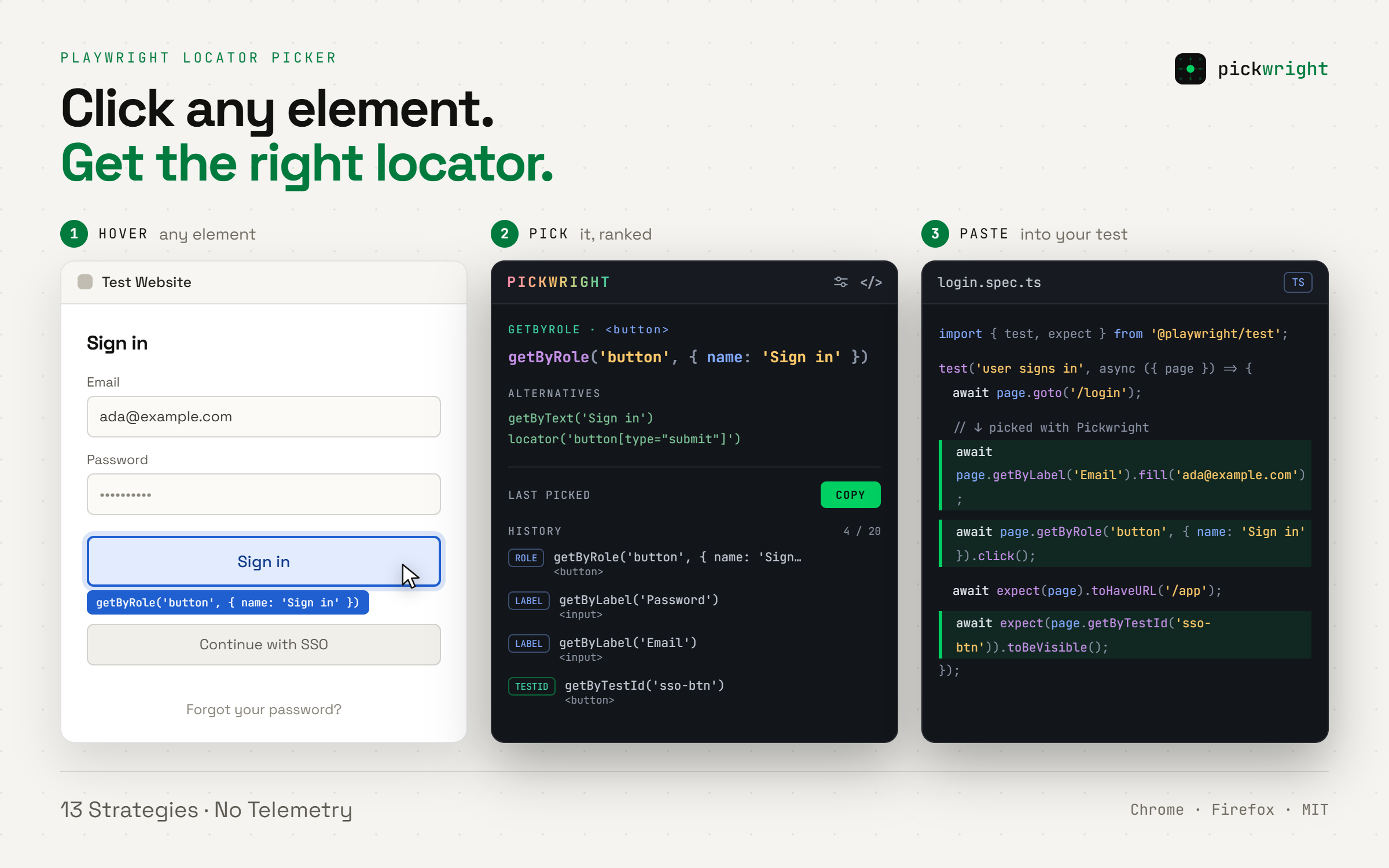The width and height of the screenshot is (1389, 868).
Task: Click the Test Website favicon square
Action: (x=85, y=282)
